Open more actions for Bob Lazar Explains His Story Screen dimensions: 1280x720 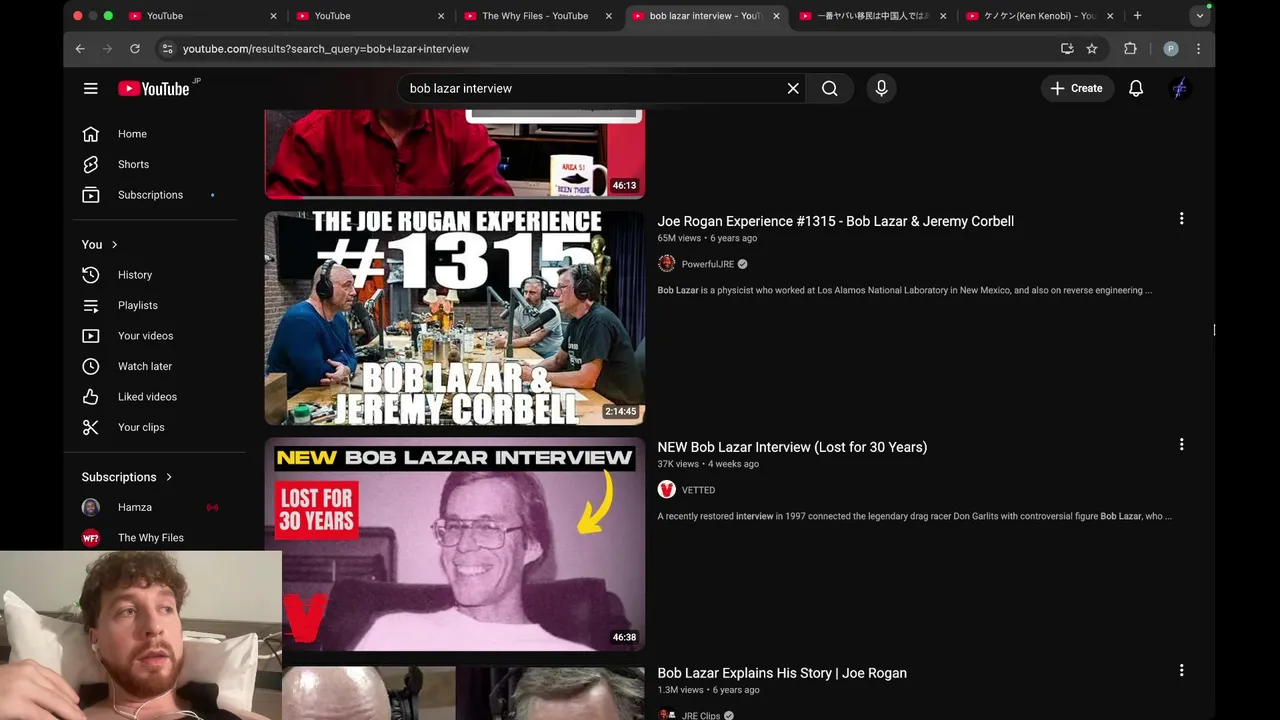1181,671
